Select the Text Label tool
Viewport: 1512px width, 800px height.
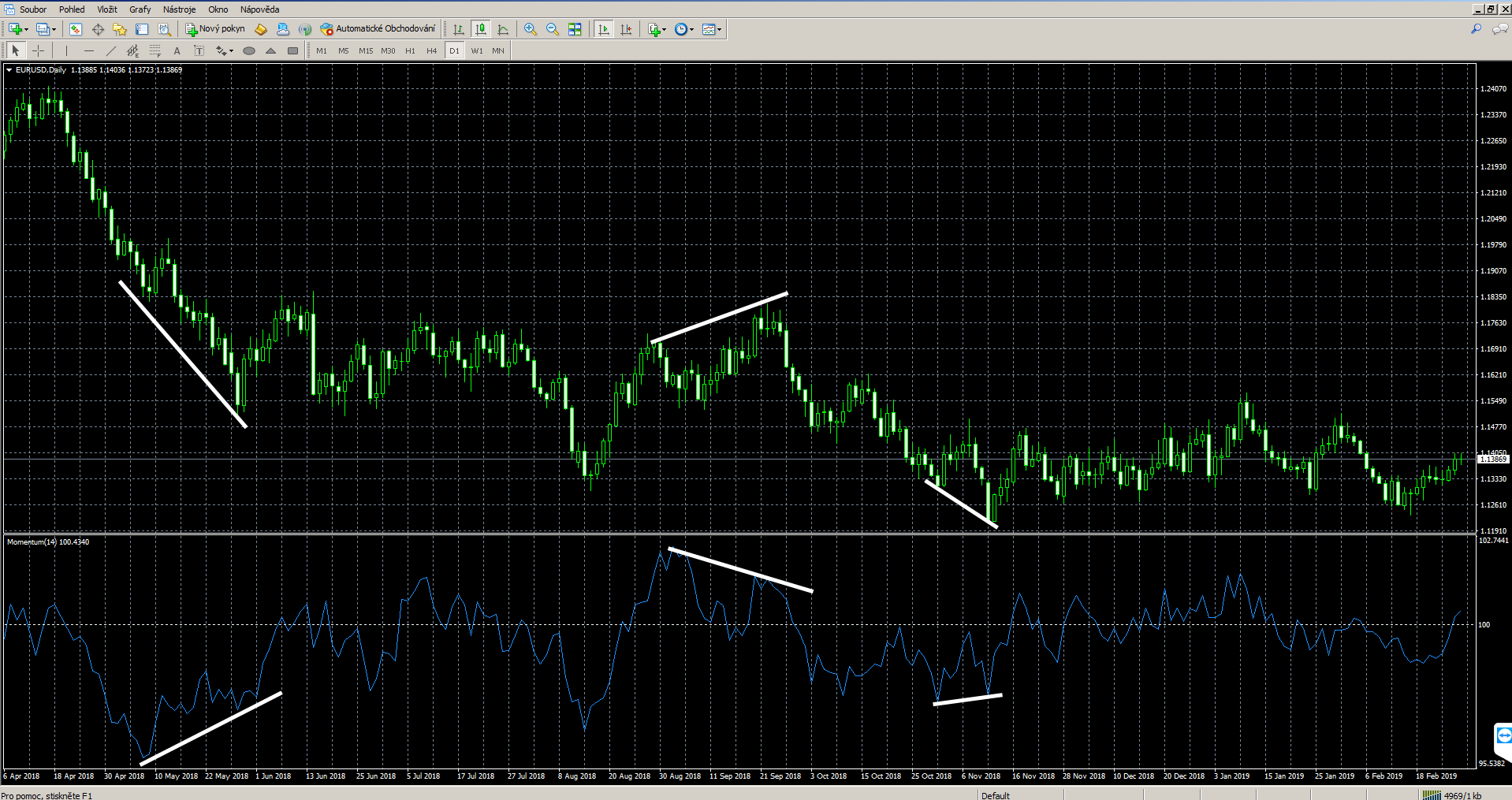(x=199, y=50)
